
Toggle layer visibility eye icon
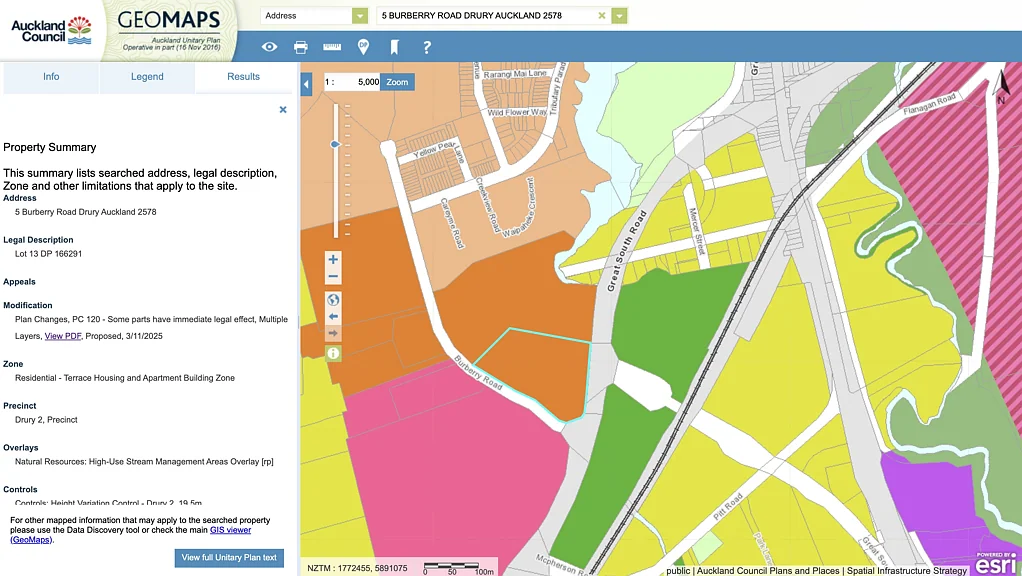click(269, 47)
